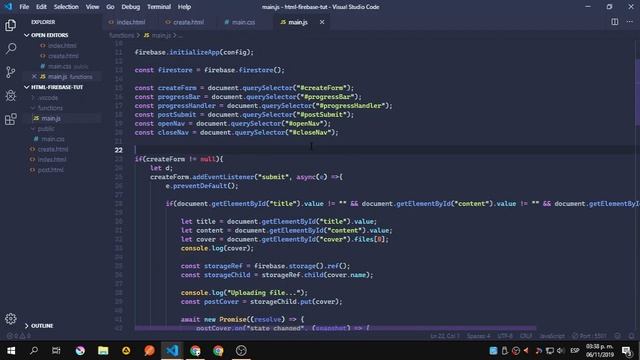The image size is (640, 360).
Task: Select index.html in Open Editors
Action: point(62,46)
